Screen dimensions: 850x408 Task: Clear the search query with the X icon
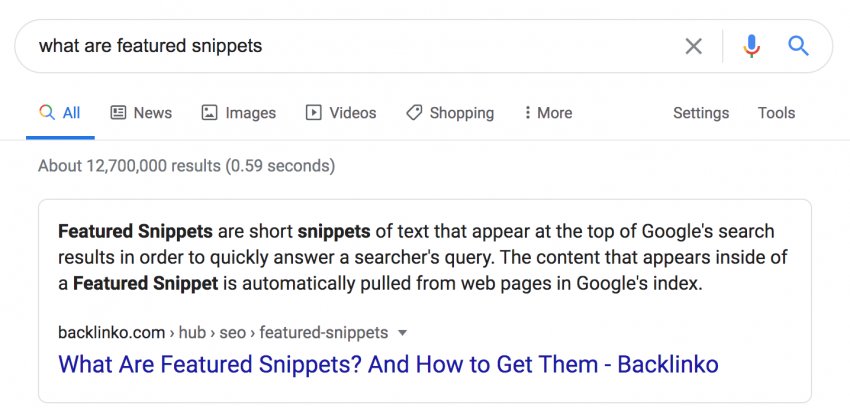693,46
